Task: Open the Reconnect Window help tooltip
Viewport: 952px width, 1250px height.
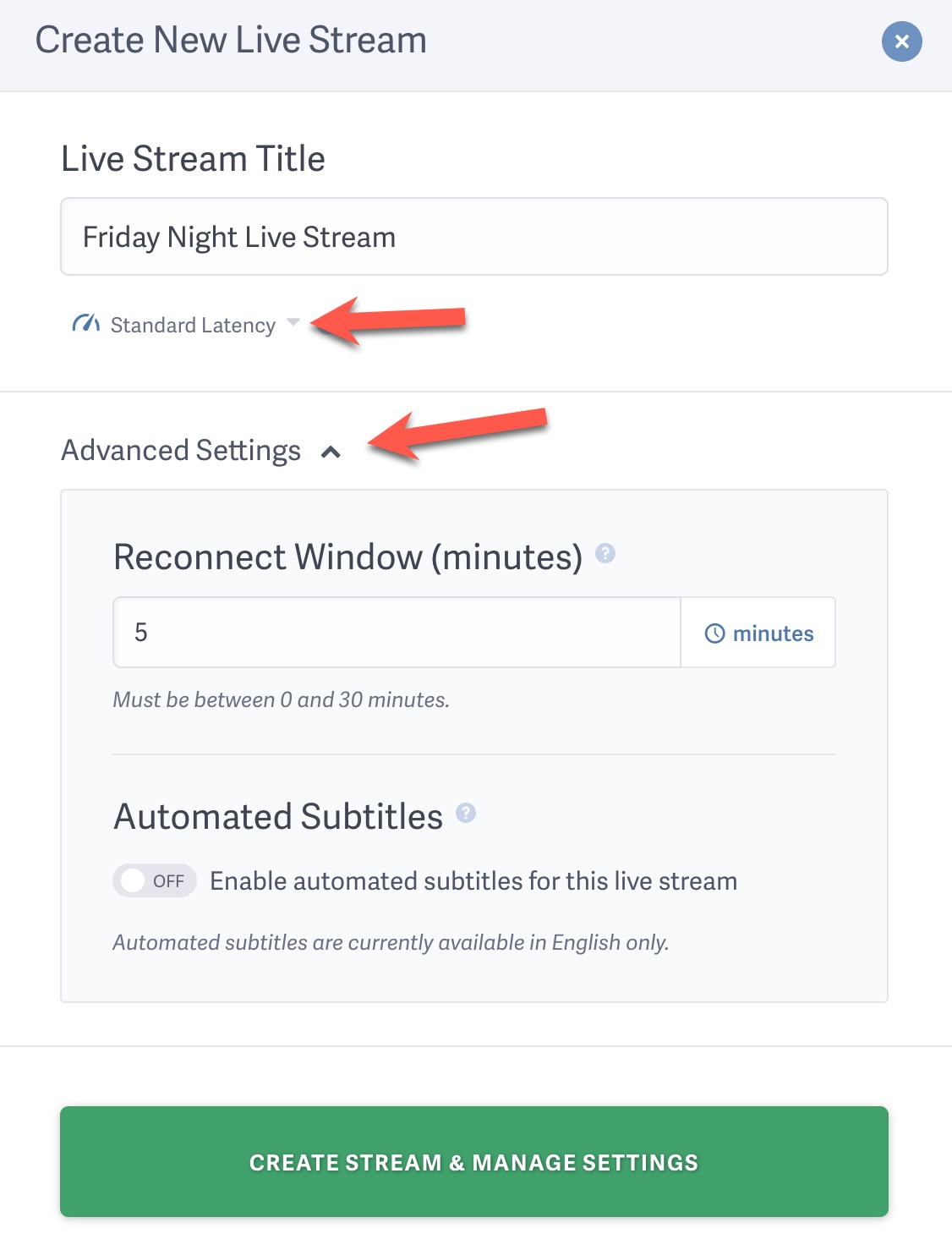Action: click(x=606, y=555)
